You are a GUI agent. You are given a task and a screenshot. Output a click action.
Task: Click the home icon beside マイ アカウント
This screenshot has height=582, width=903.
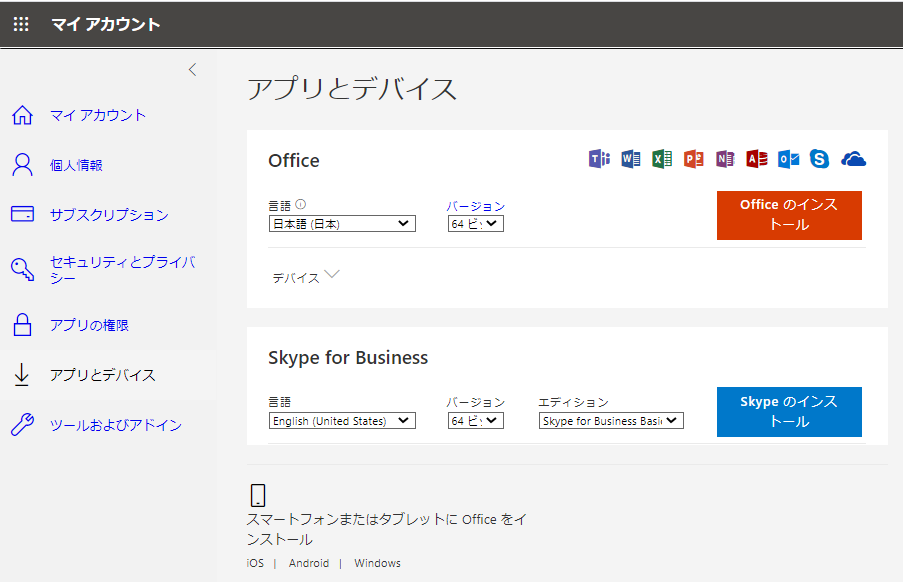(22, 115)
